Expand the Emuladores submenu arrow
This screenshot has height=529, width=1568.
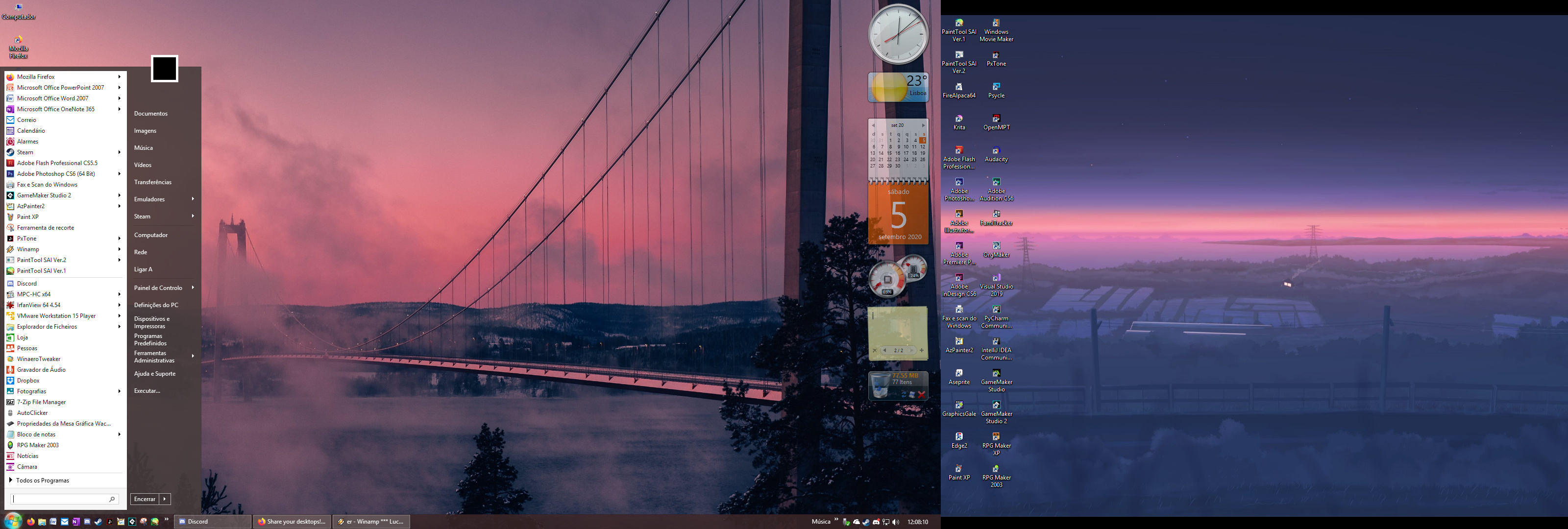tap(193, 199)
